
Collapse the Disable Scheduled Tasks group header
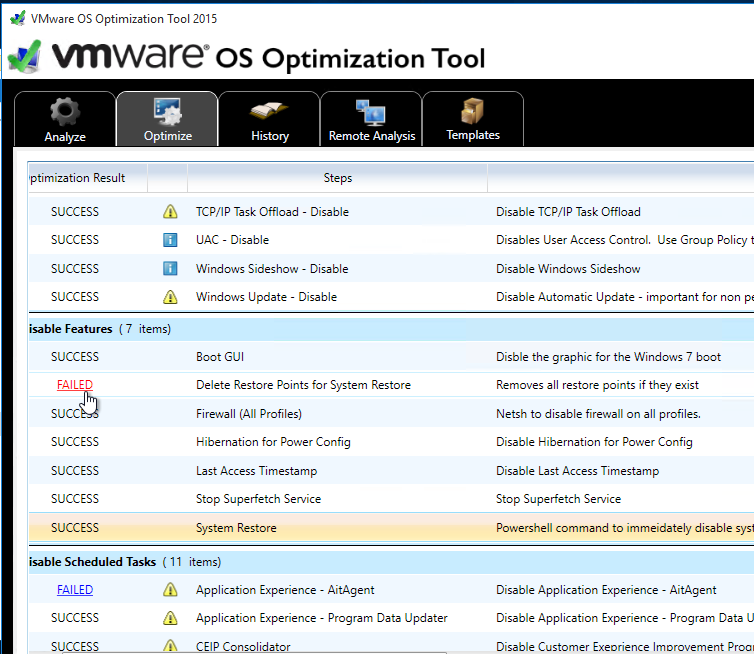(x=391, y=562)
